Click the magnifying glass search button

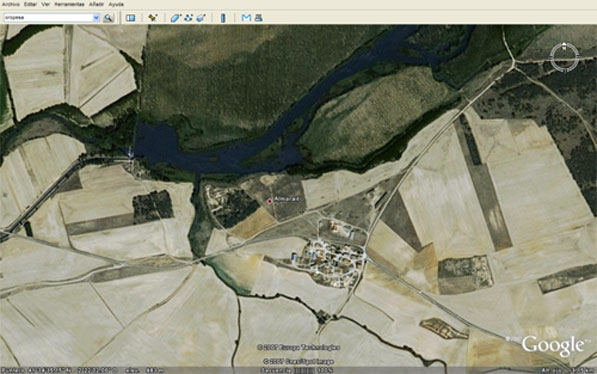[x=109, y=18]
